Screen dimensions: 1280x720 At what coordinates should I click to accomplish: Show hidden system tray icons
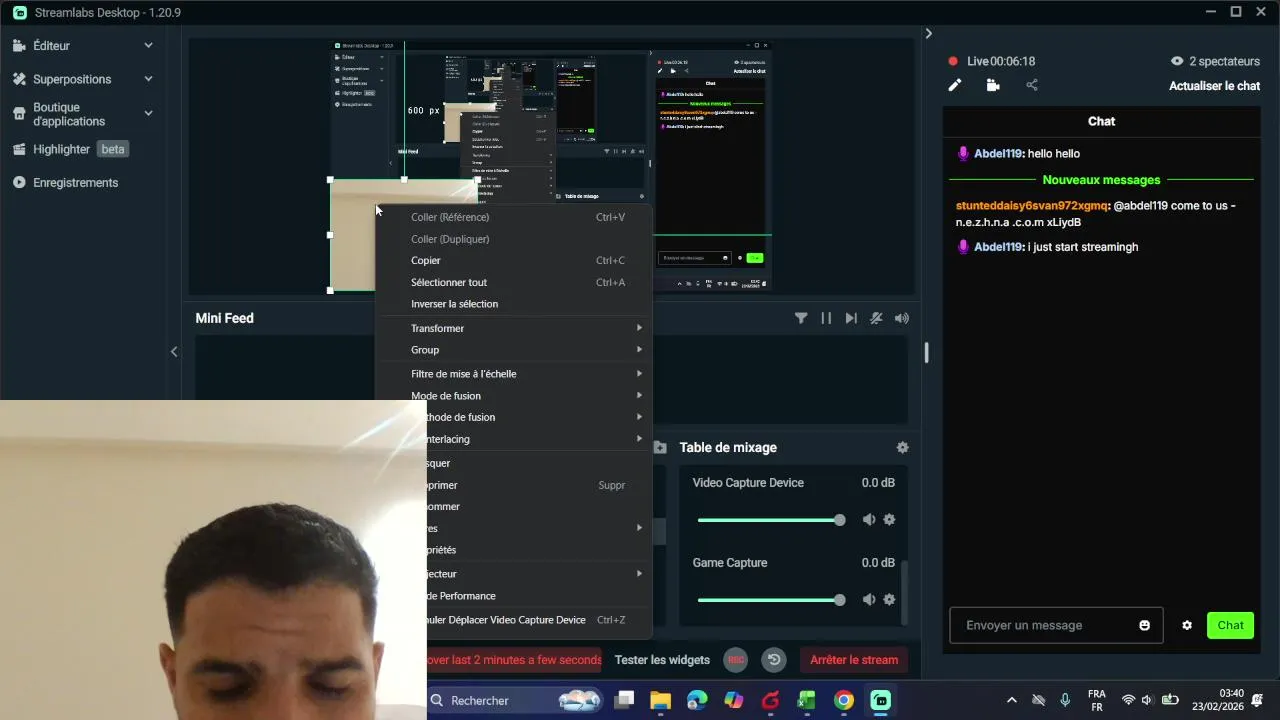pyautogui.click(x=1011, y=701)
